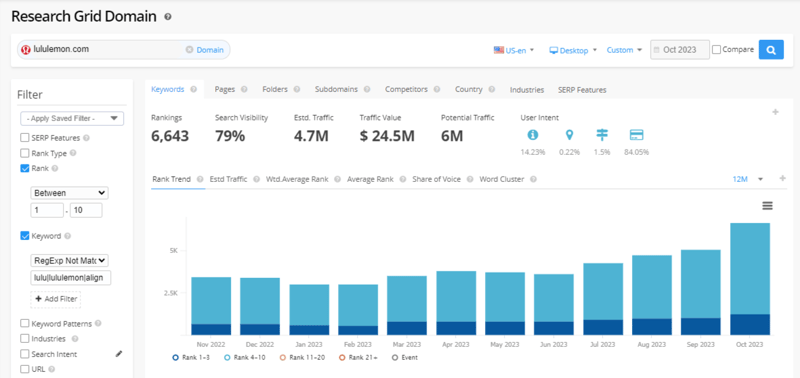
Task: Open the RegExp Not Match dropdown
Action: click(69, 260)
